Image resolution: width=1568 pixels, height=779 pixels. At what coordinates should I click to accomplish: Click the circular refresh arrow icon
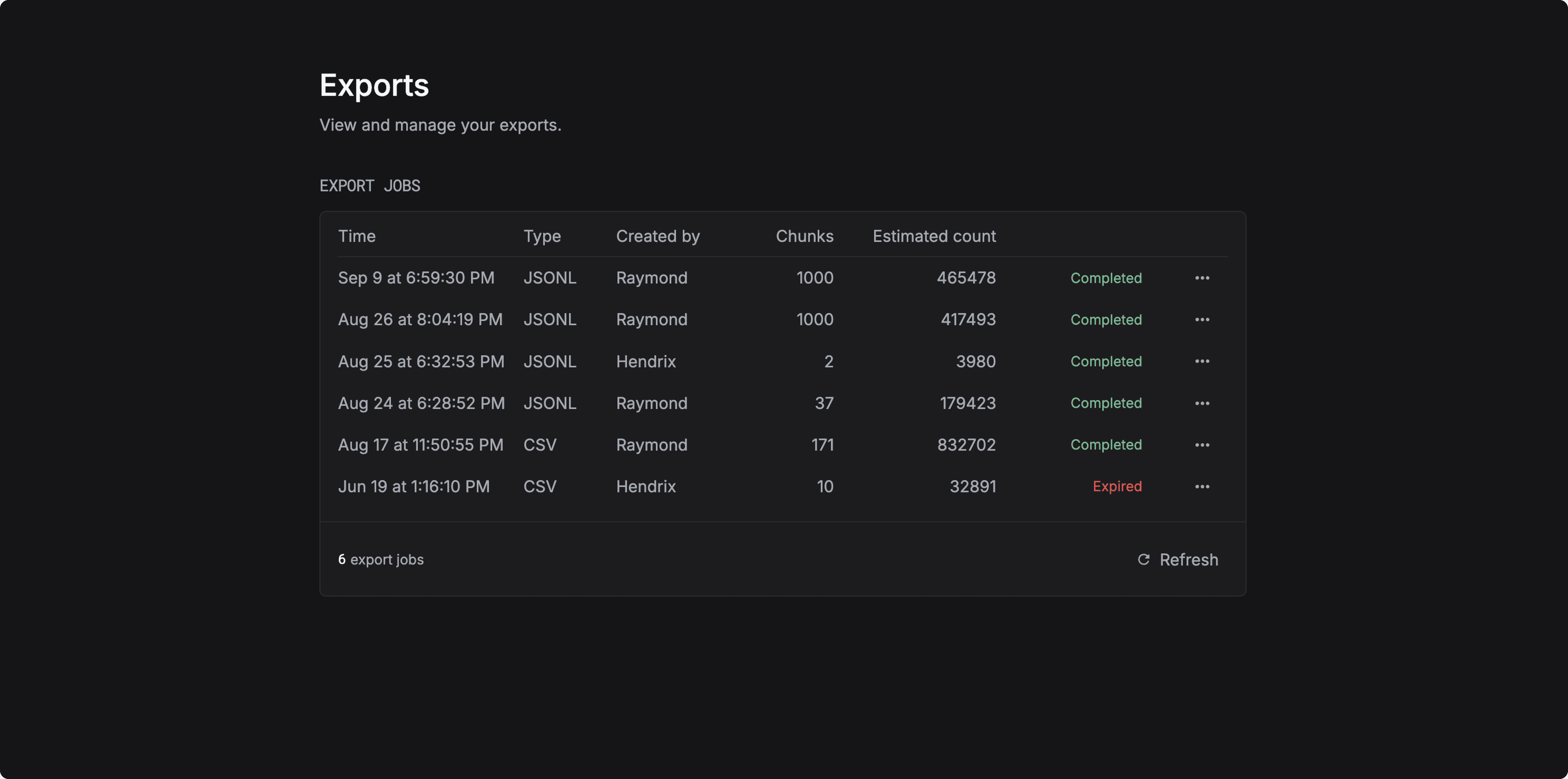coord(1143,560)
